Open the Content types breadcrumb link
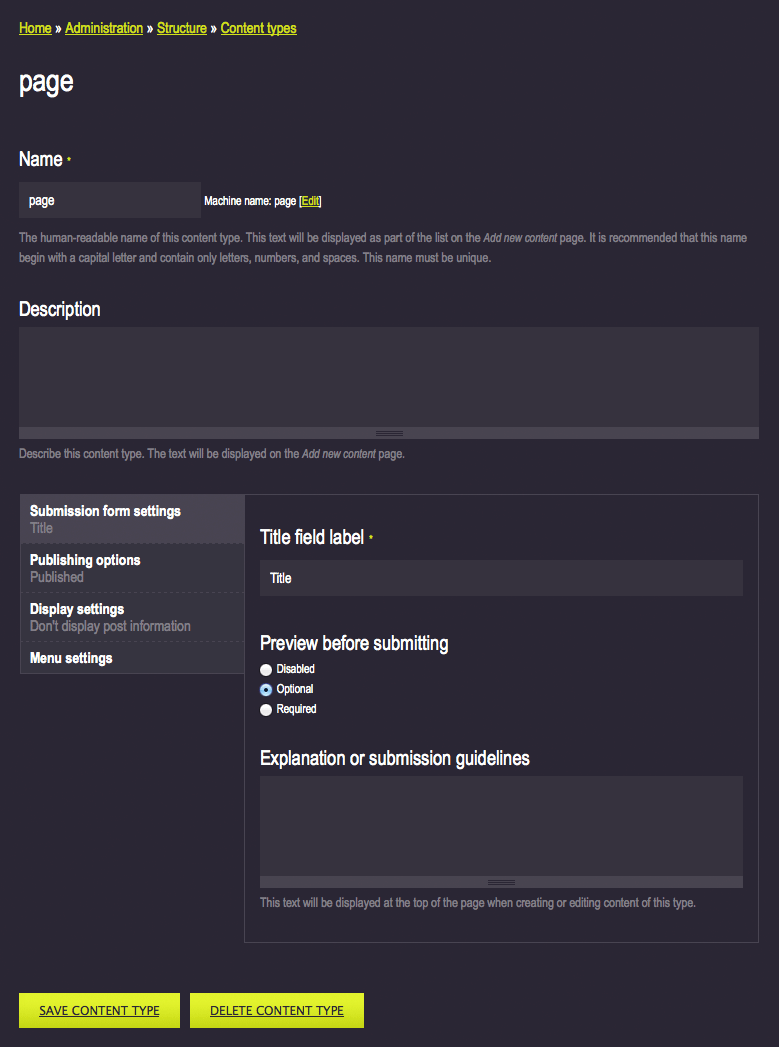Image resolution: width=779 pixels, height=1047 pixels. 258,28
